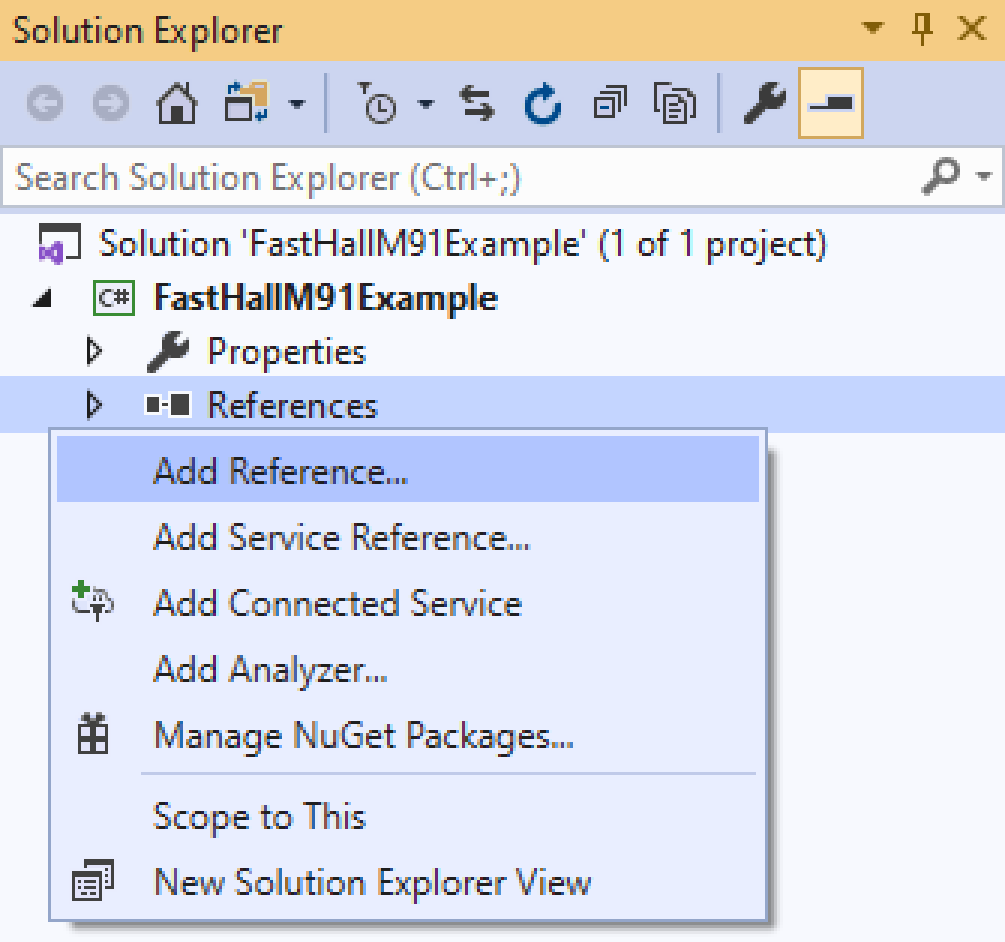The image size is (1005, 942).
Task: Click the Collapse All icon
Action: click(x=608, y=104)
